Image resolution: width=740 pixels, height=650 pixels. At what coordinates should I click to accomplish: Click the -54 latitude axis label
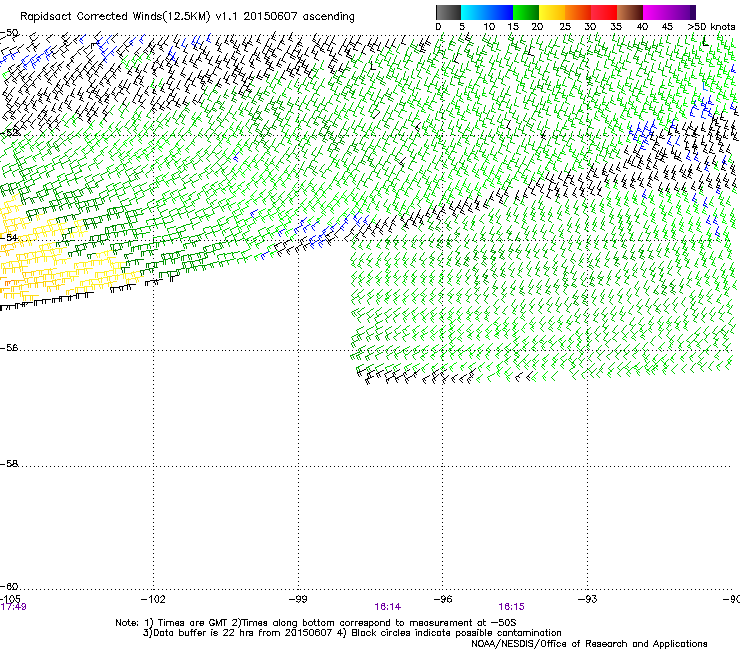[x=9, y=237]
